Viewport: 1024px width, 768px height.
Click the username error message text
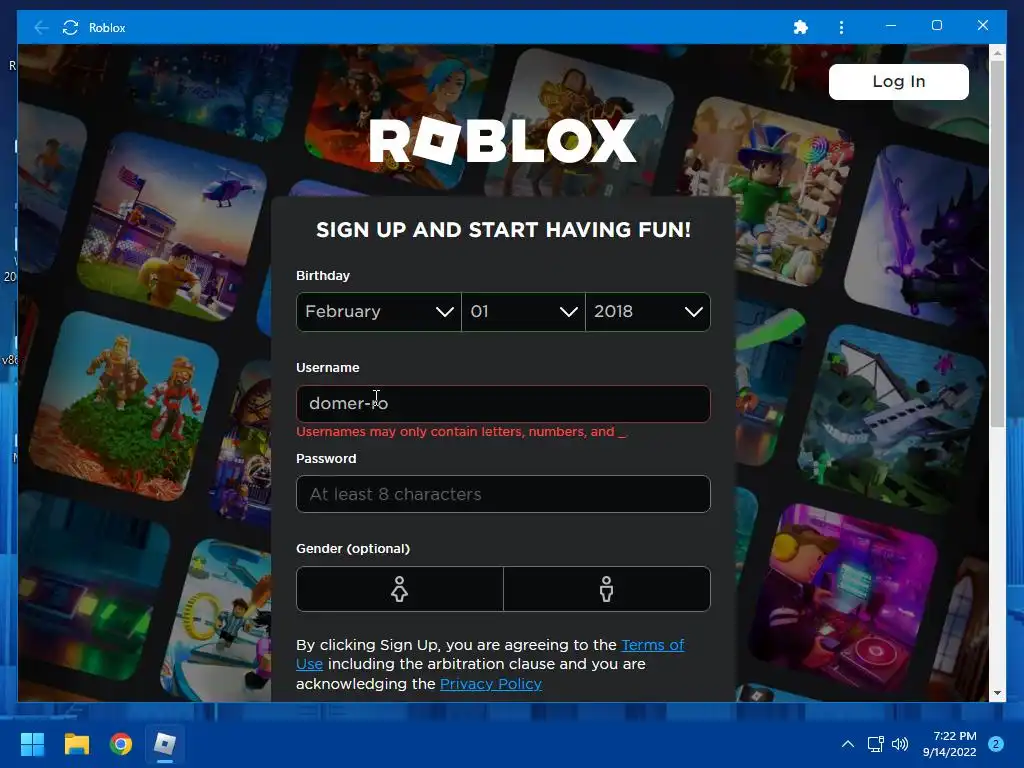461,432
